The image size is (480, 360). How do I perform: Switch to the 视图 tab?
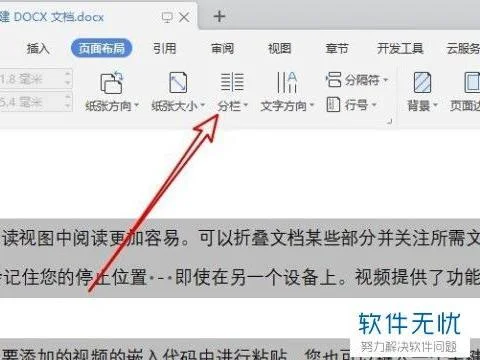[x=280, y=49]
